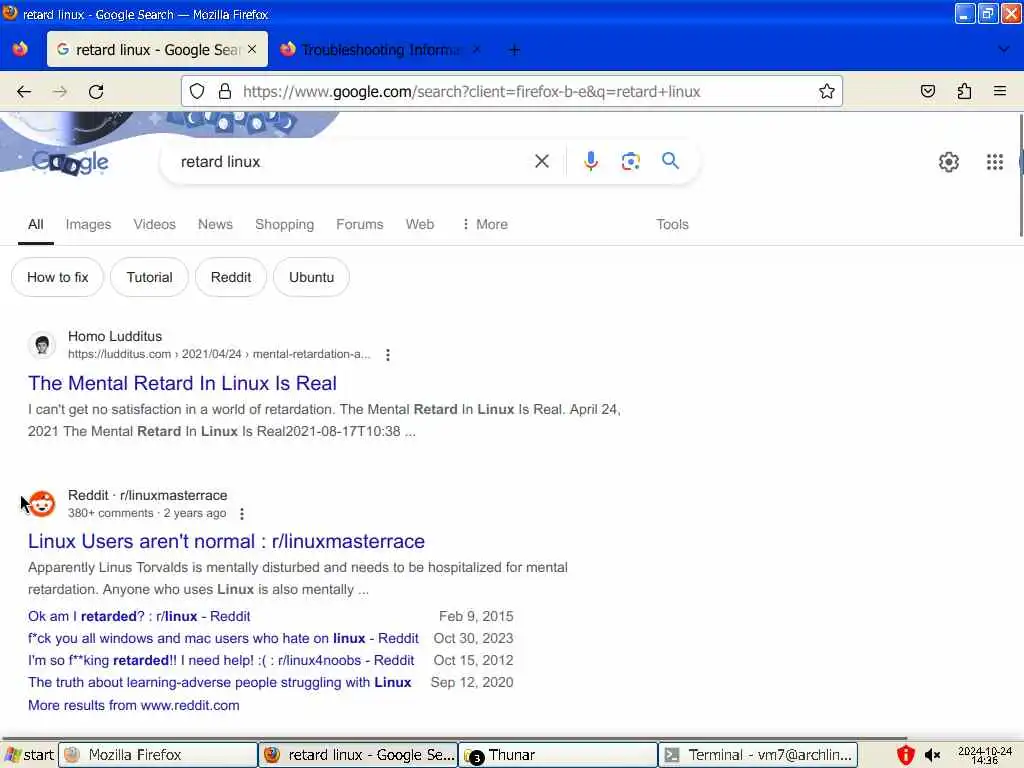Open the first result from Homo Ludditus
This screenshot has height=768, width=1024.
(x=182, y=383)
